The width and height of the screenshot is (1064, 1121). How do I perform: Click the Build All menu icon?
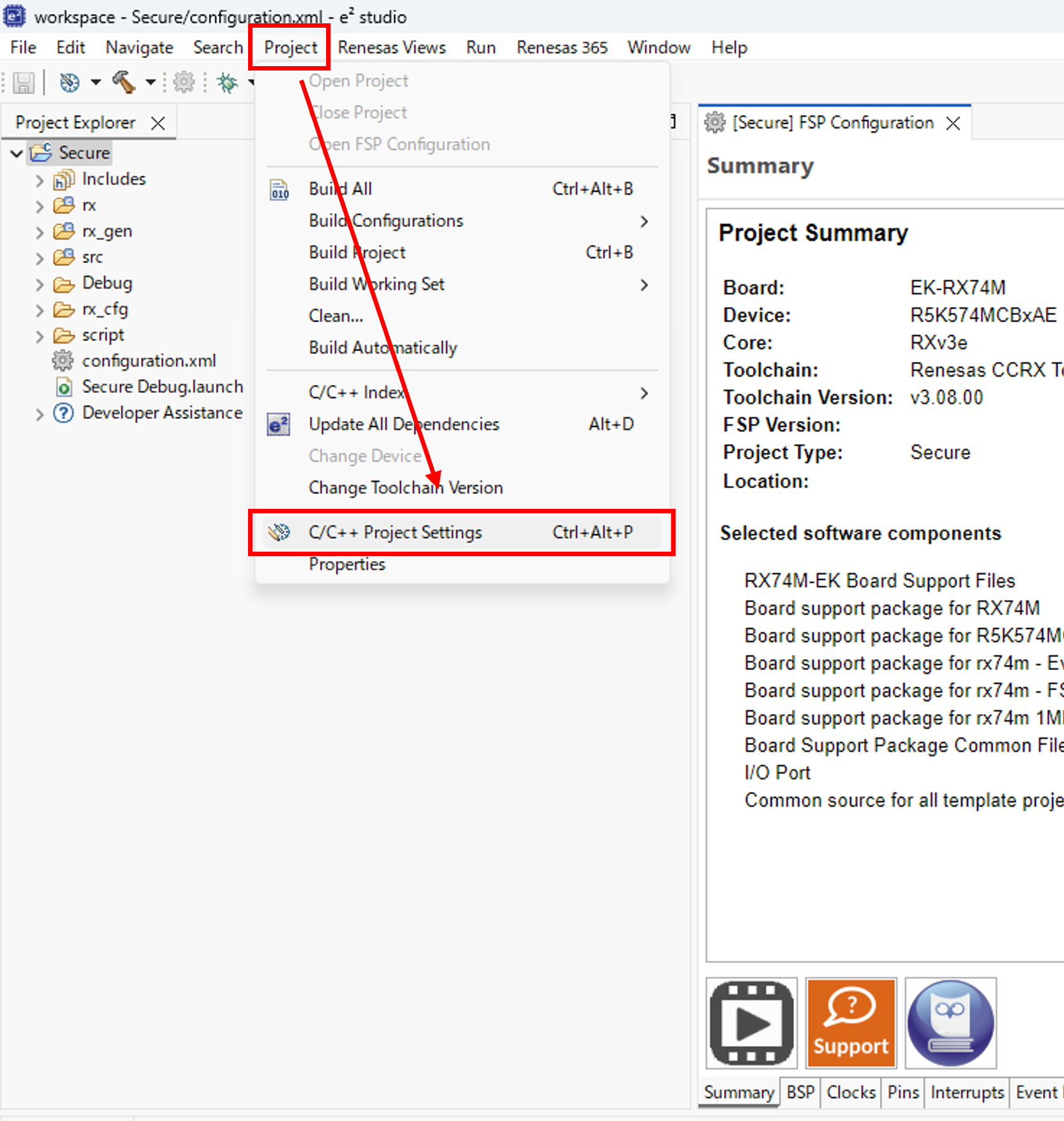coord(280,189)
